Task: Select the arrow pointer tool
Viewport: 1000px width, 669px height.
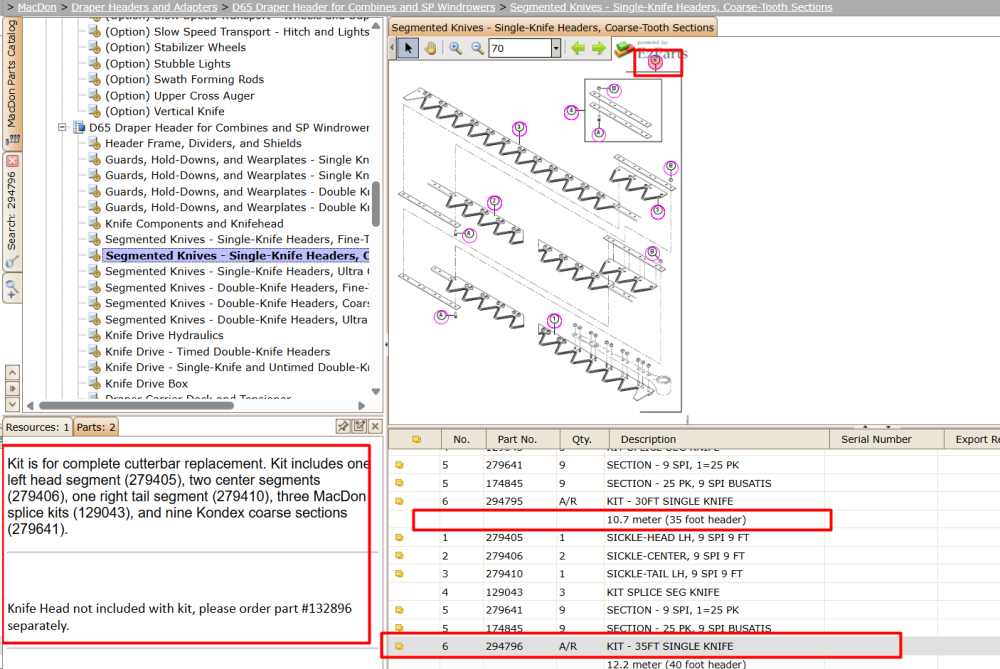Action: pos(408,48)
